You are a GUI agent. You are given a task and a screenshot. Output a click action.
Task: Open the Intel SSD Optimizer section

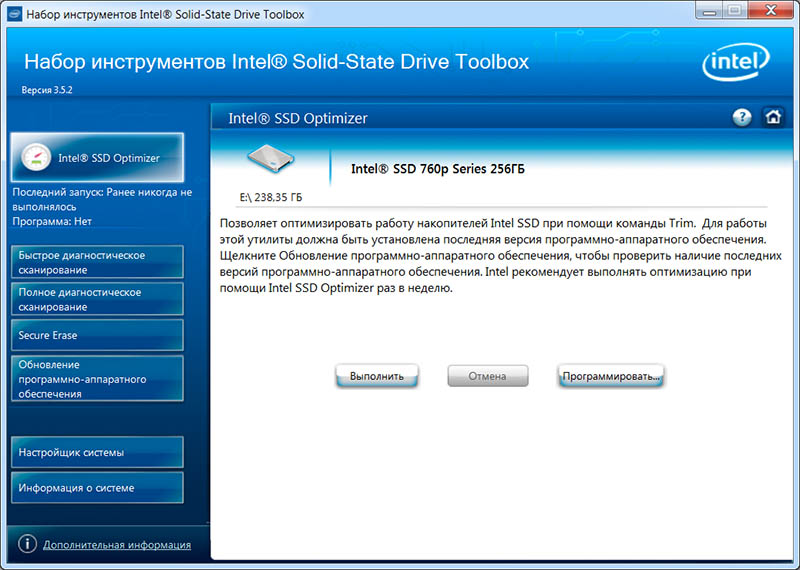click(x=97, y=158)
